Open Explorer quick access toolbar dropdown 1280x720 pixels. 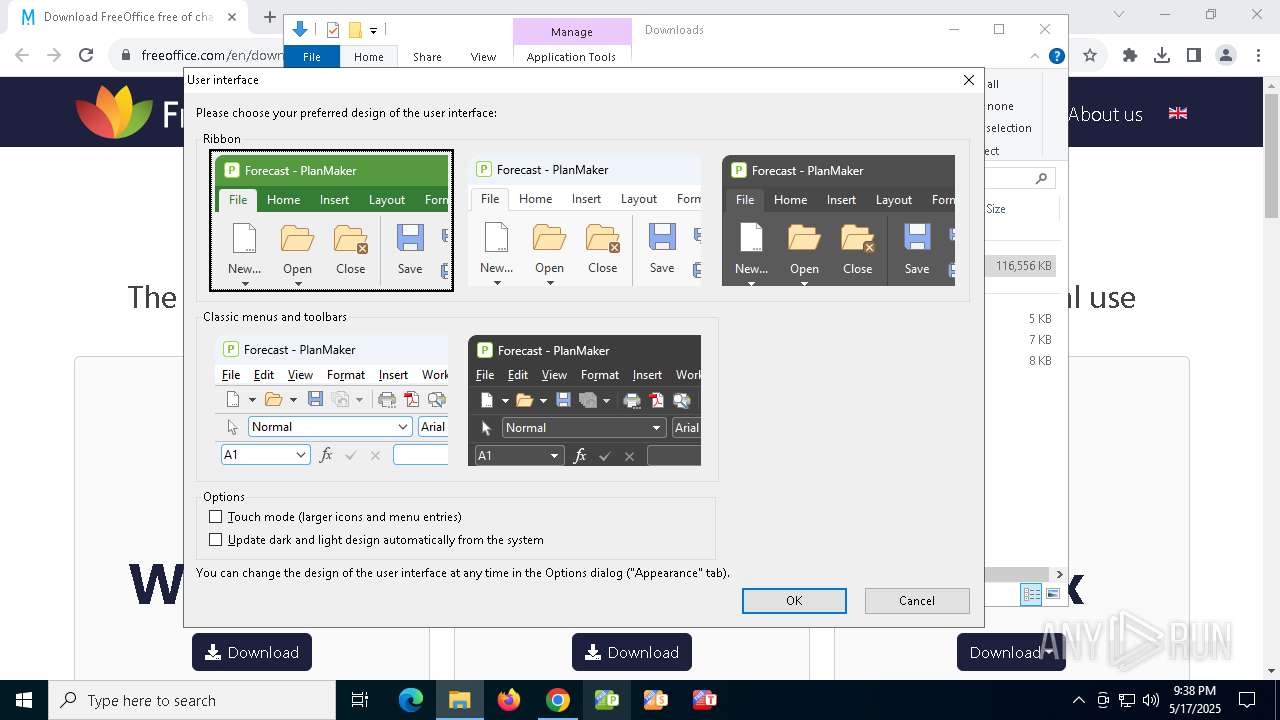373,31
